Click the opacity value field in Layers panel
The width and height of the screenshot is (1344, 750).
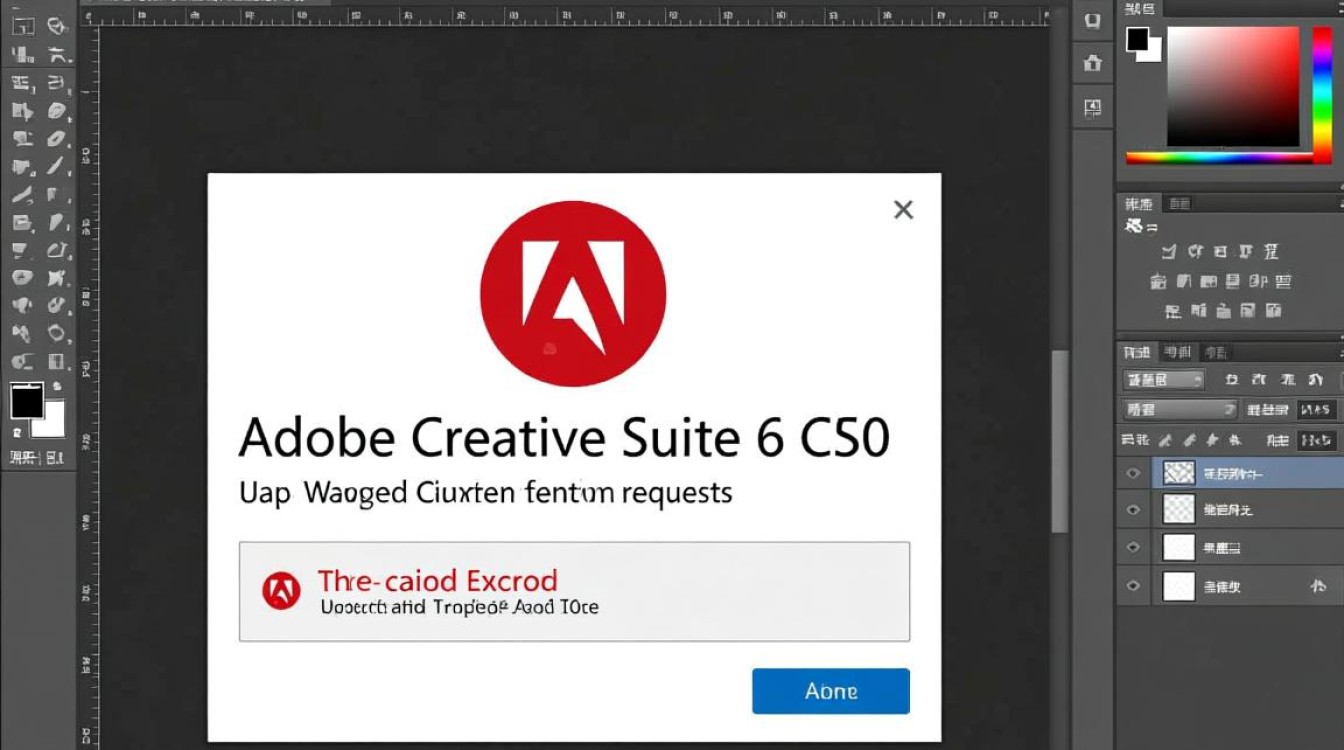[x=1317, y=409]
